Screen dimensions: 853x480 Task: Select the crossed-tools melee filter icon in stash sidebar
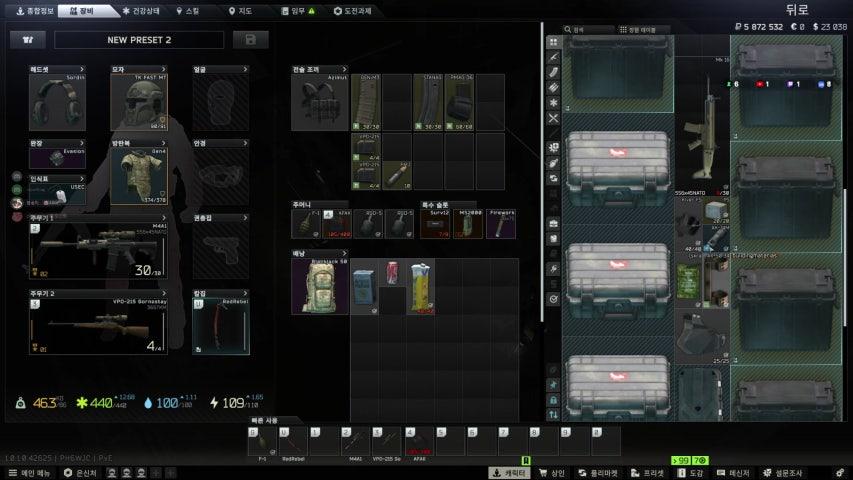pyautogui.click(x=553, y=118)
